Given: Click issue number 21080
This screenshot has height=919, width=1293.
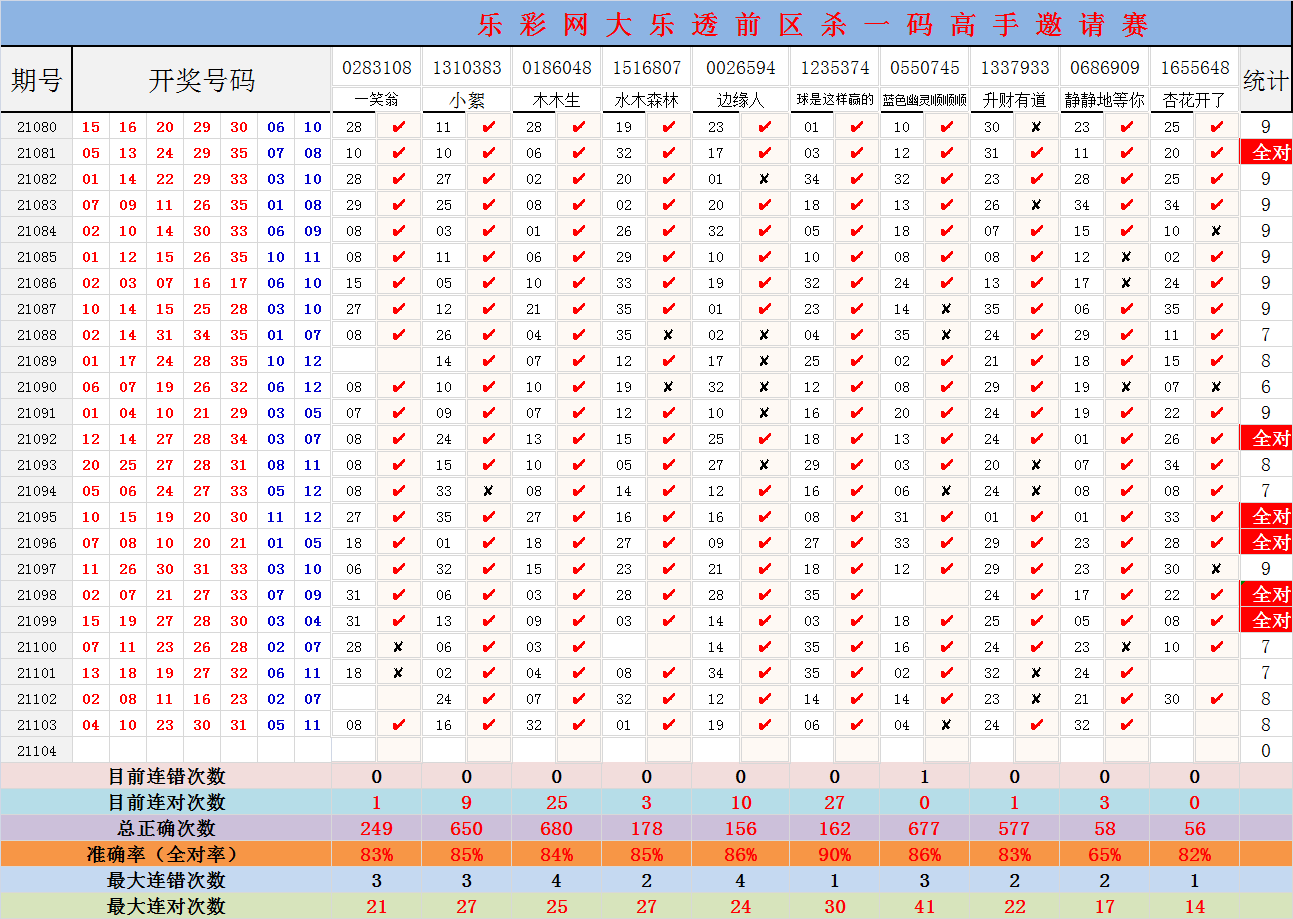Looking at the screenshot, I should pos(36,127).
